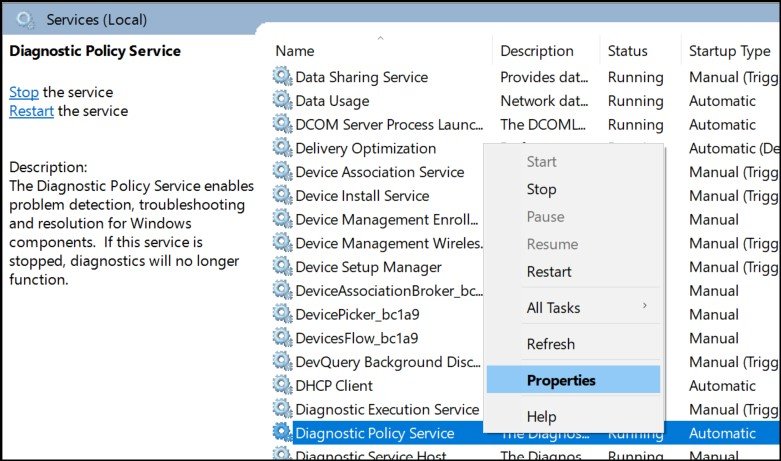This screenshot has height=461, width=781.
Task: Click the Delivery Optimization service gear icon
Action: click(283, 148)
